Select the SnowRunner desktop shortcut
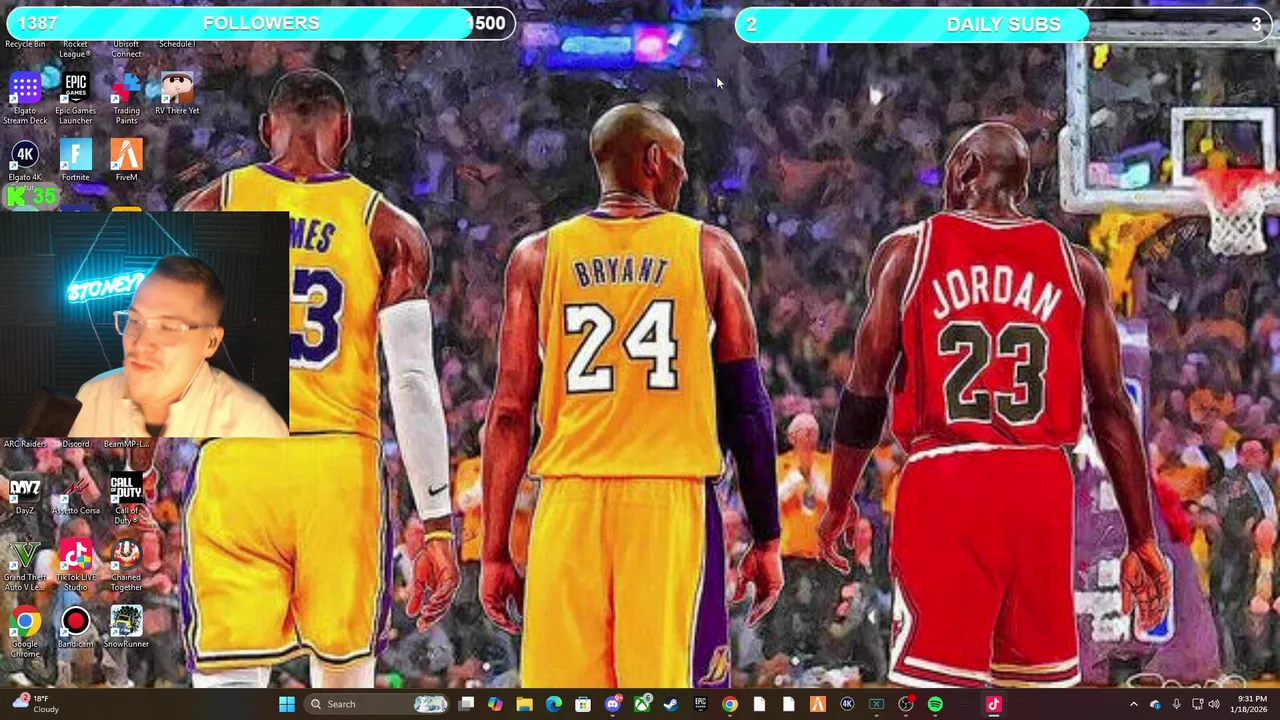The width and height of the screenshot is (1280, 720). click(x=126, y=627)
